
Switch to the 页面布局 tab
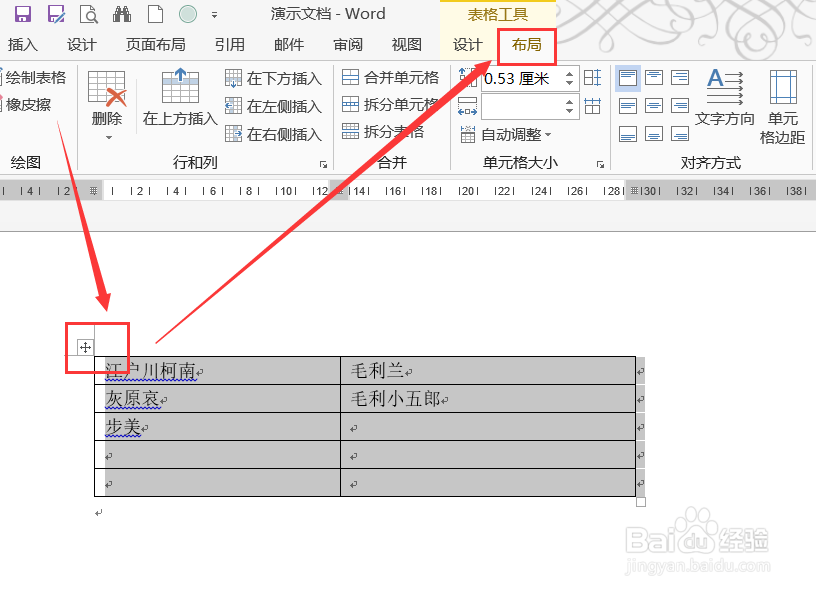coord(156,45)
